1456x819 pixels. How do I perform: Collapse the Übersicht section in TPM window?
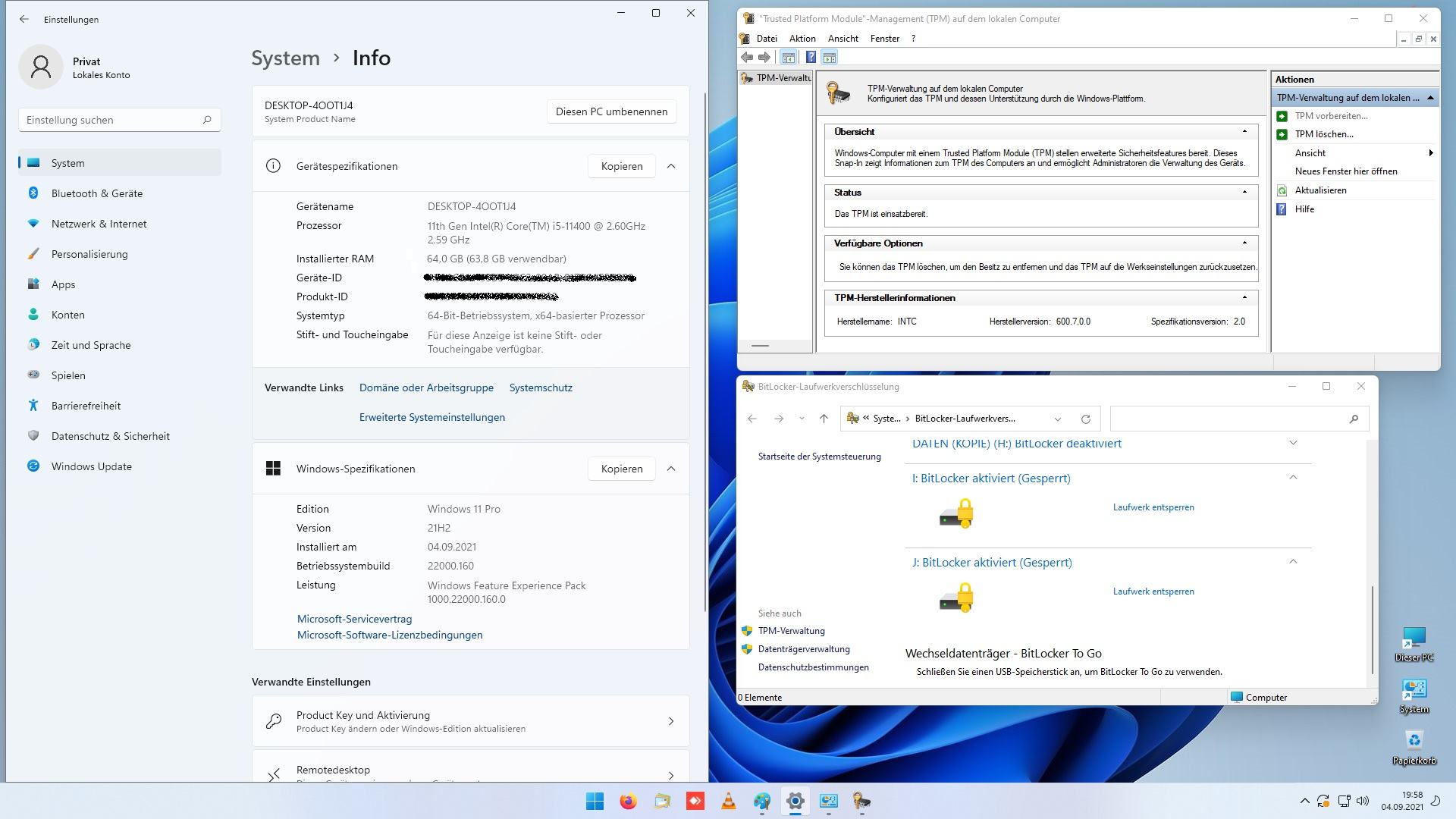pyautogui.click(x=1244, y=131)
